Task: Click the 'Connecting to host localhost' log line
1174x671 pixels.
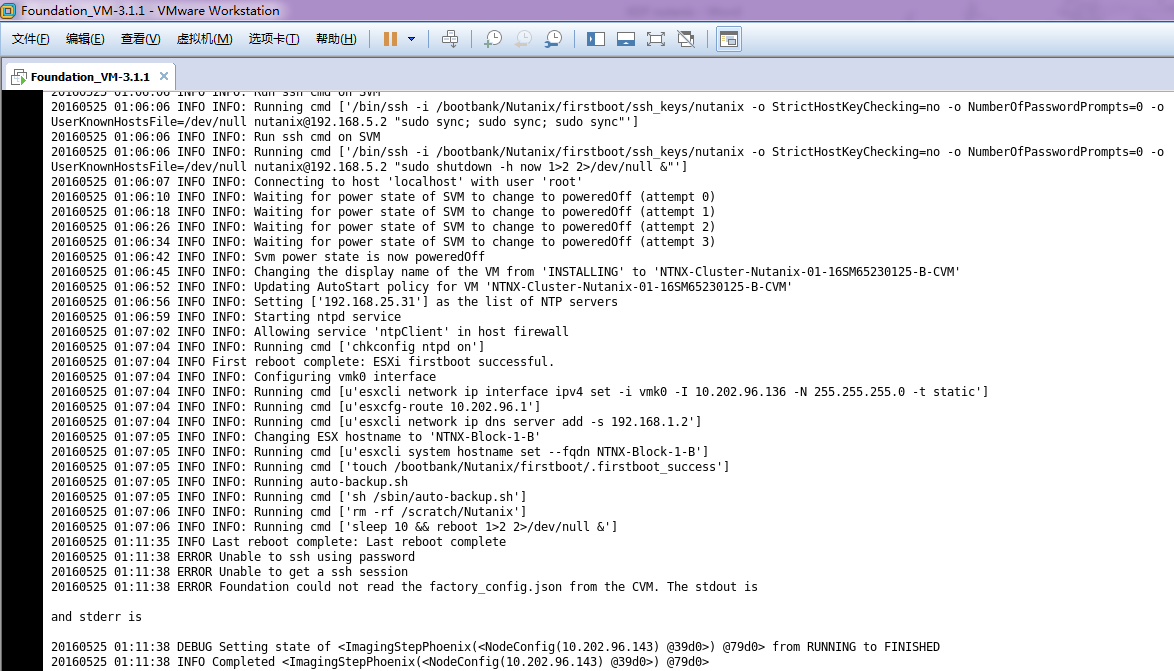Action: point(317,182)
